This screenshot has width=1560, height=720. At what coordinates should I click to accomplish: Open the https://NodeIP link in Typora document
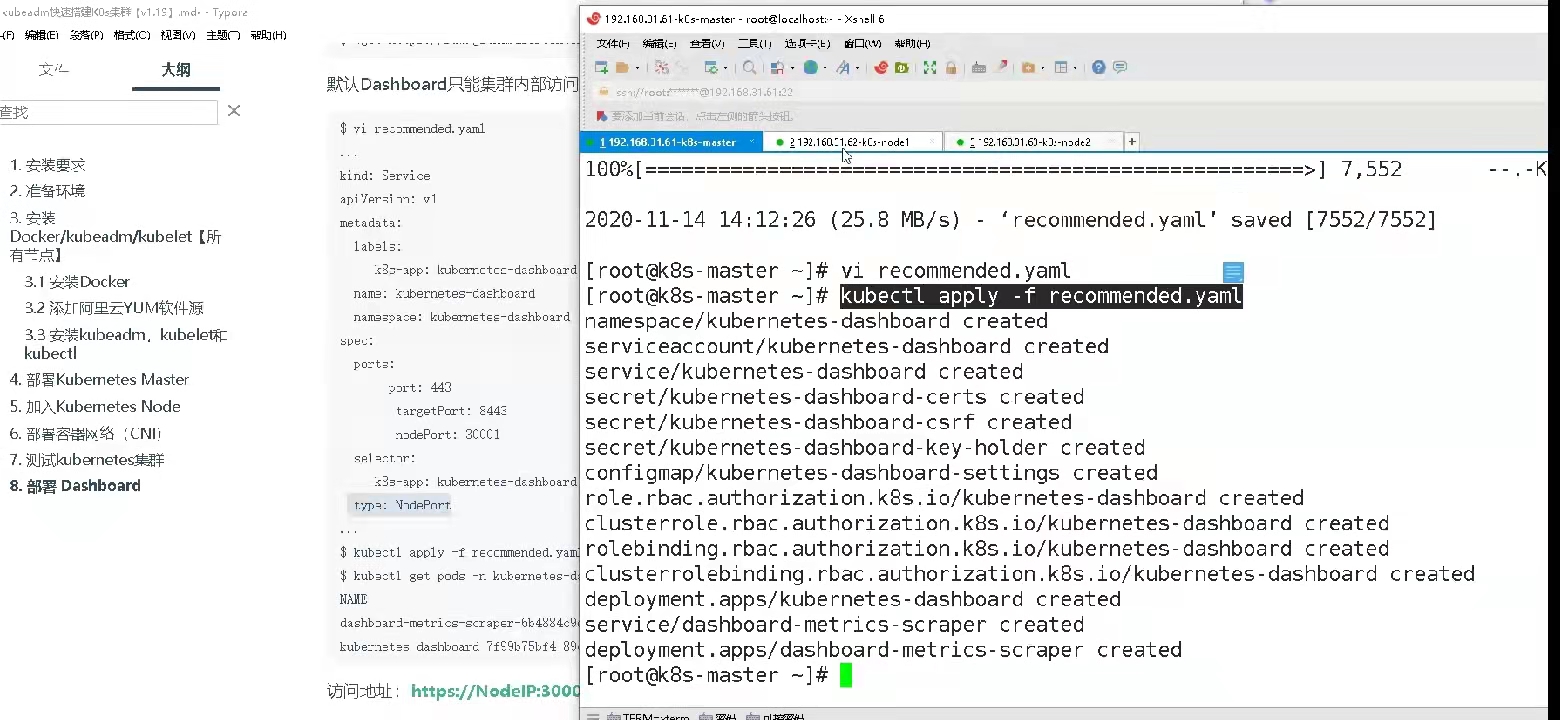(495, 691)
